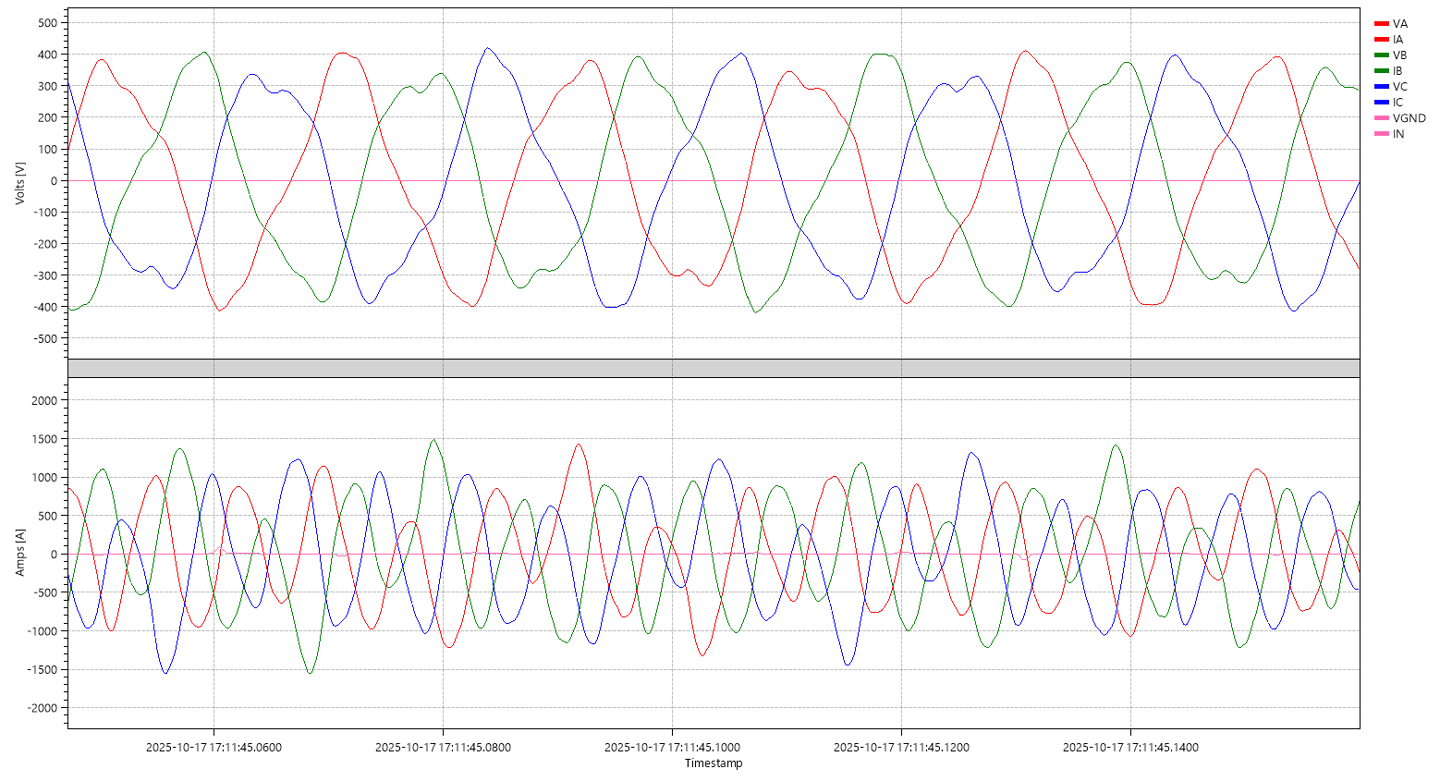Click the "Timestamp" x-axis title
Screen dimensions: 1440x781
click(x=712, y=763)
